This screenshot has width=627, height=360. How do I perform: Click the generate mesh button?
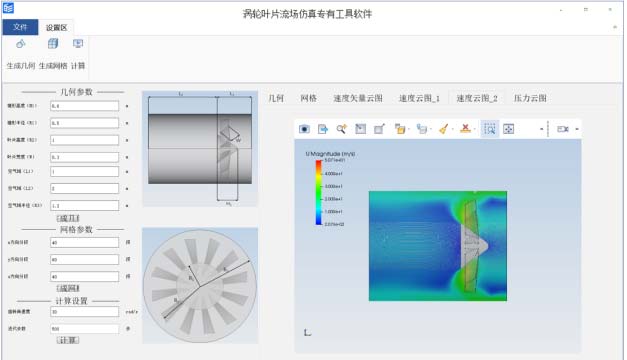[68, 288]
